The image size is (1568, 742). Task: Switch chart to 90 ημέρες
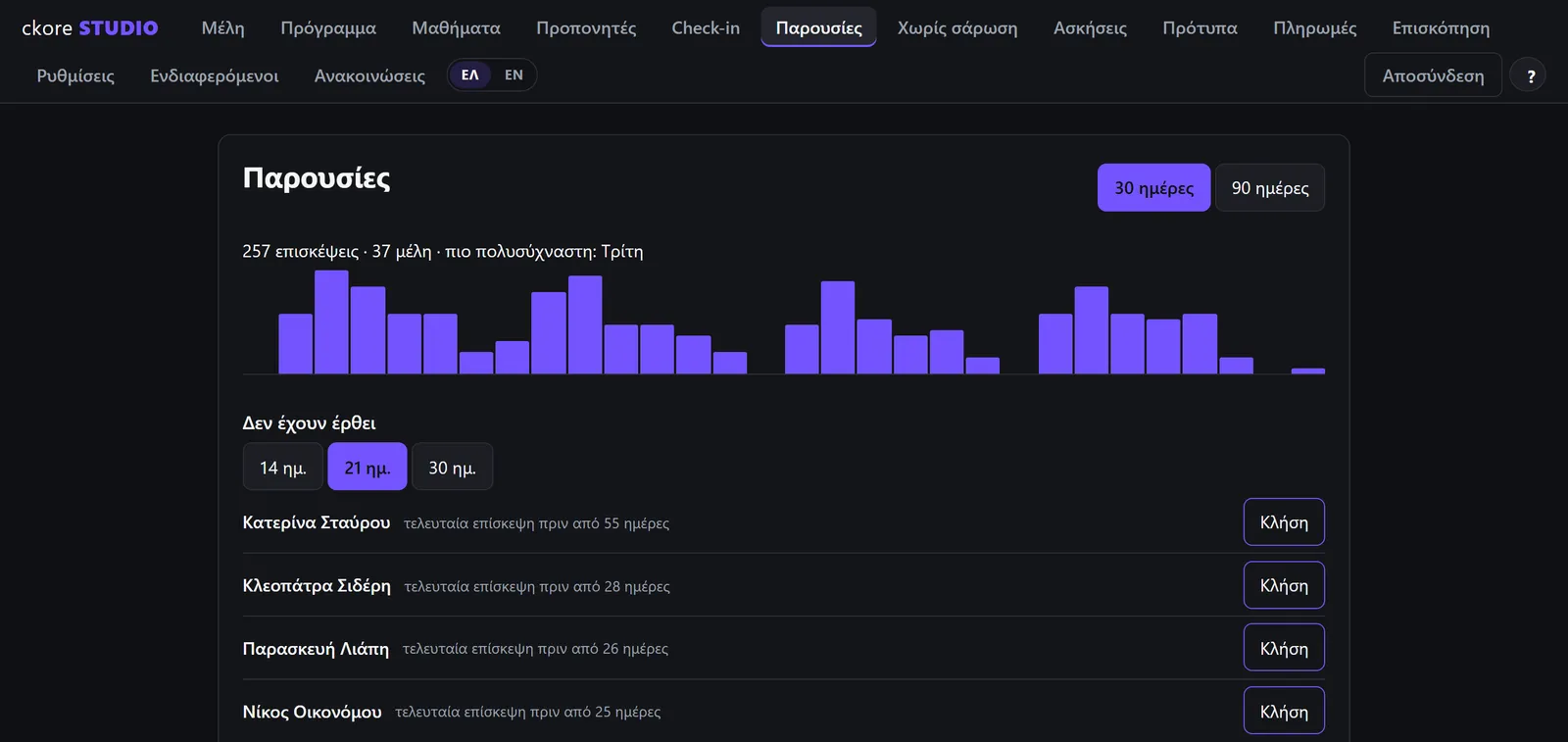click(1270, 187)
